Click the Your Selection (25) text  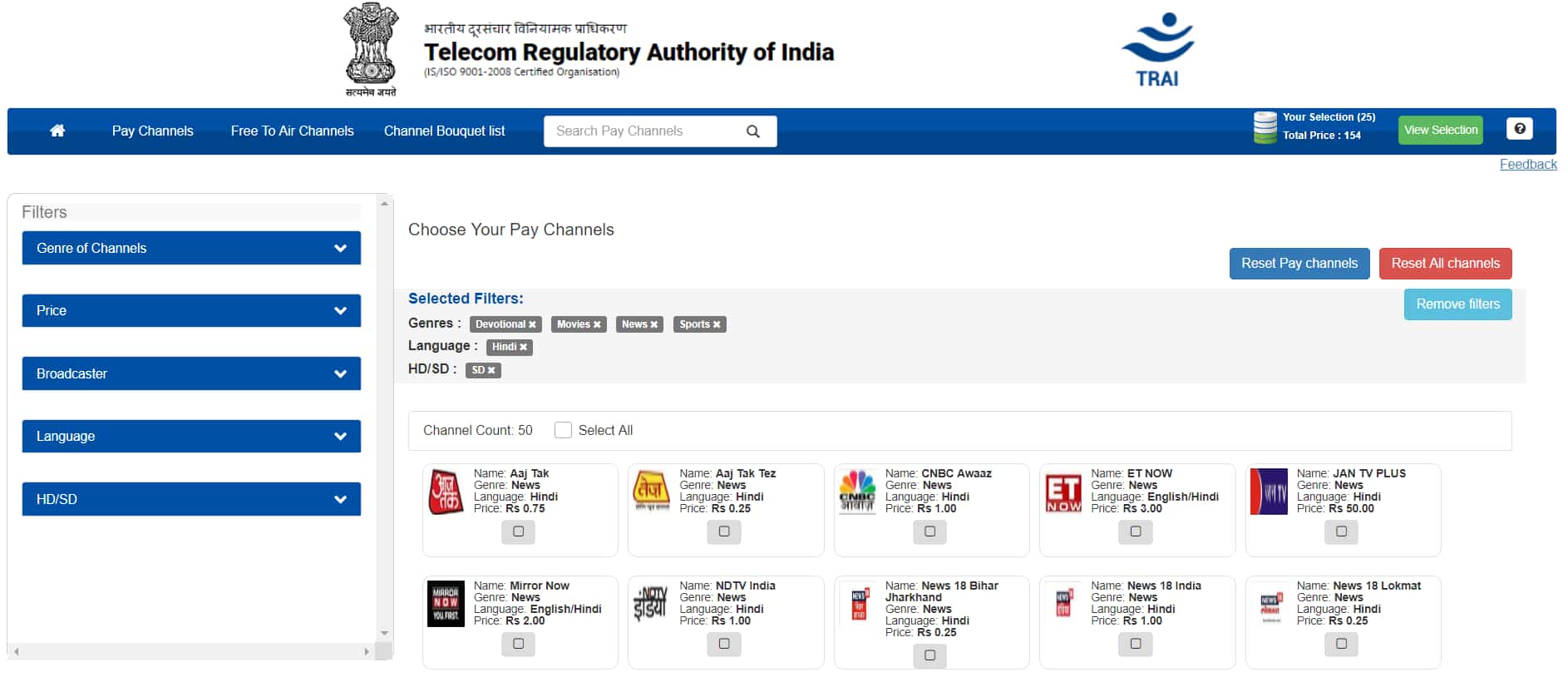[1329, 117]
